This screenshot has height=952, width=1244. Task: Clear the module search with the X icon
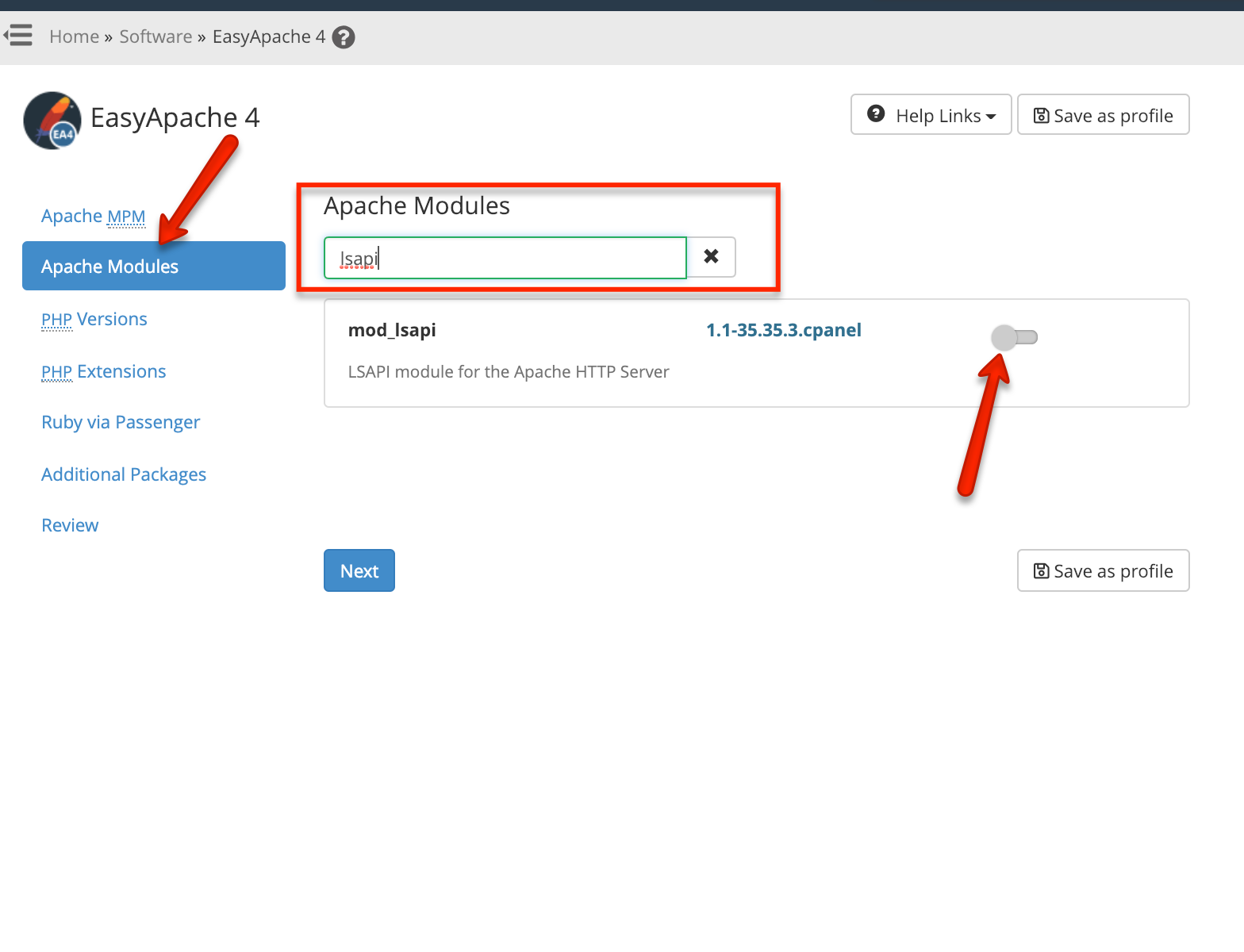click(x=711, y=257)
